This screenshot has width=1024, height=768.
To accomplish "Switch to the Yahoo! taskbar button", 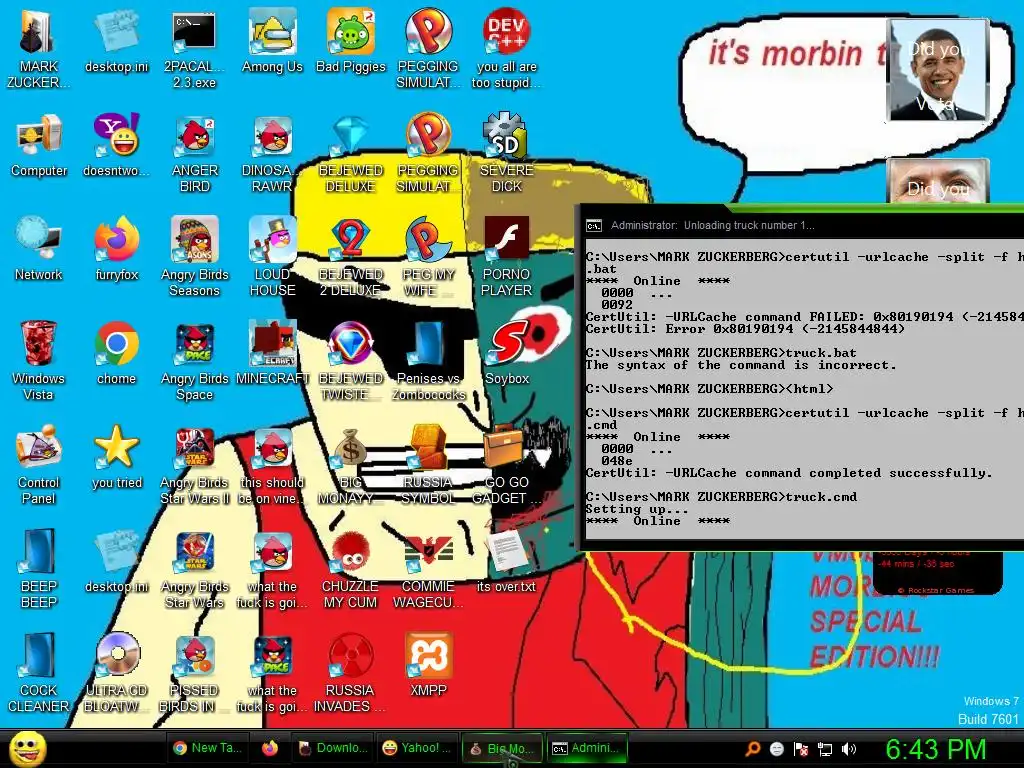I will [417, 748].
